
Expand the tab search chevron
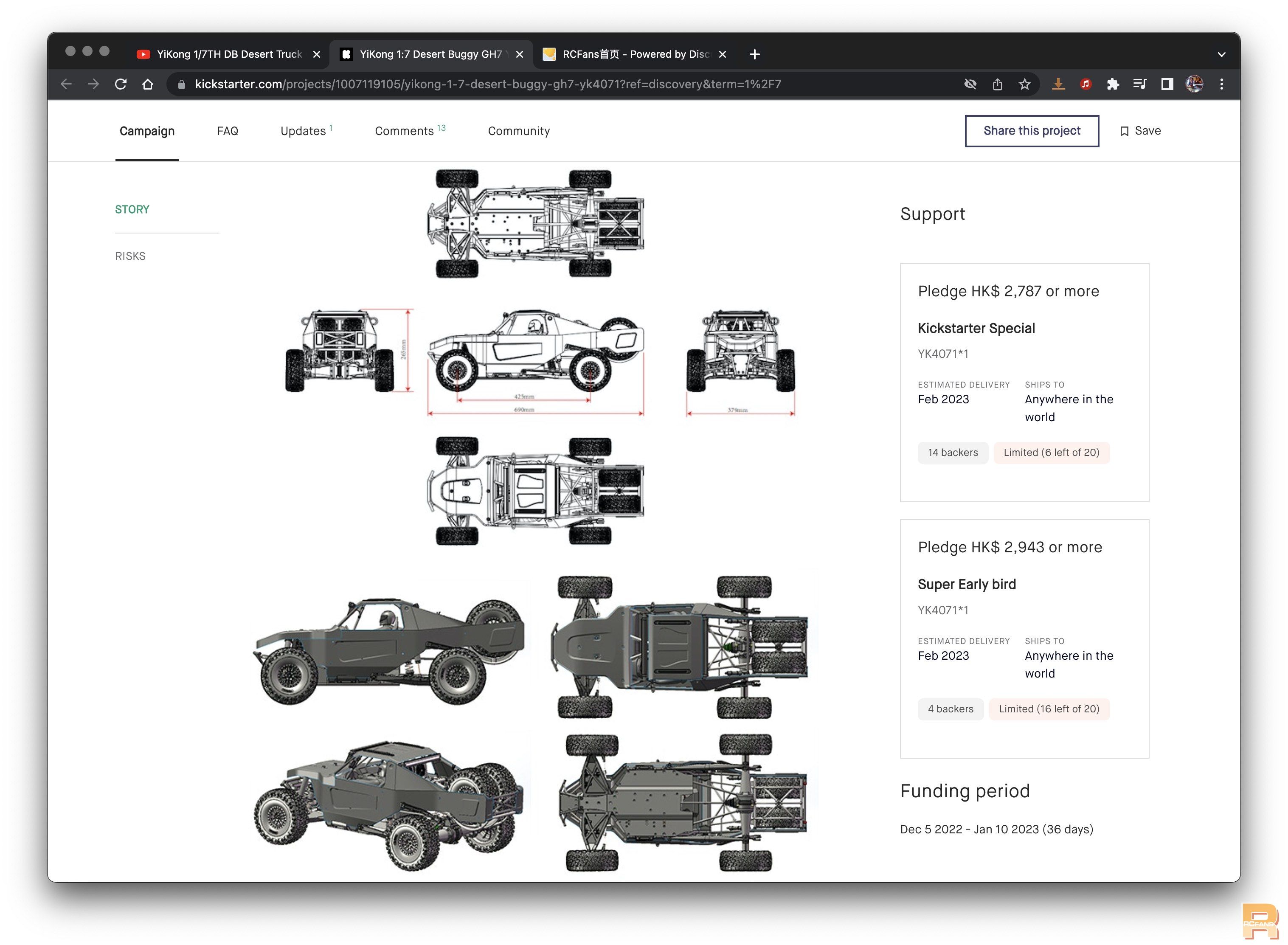pyautogui.click(x=1222, y=54)
